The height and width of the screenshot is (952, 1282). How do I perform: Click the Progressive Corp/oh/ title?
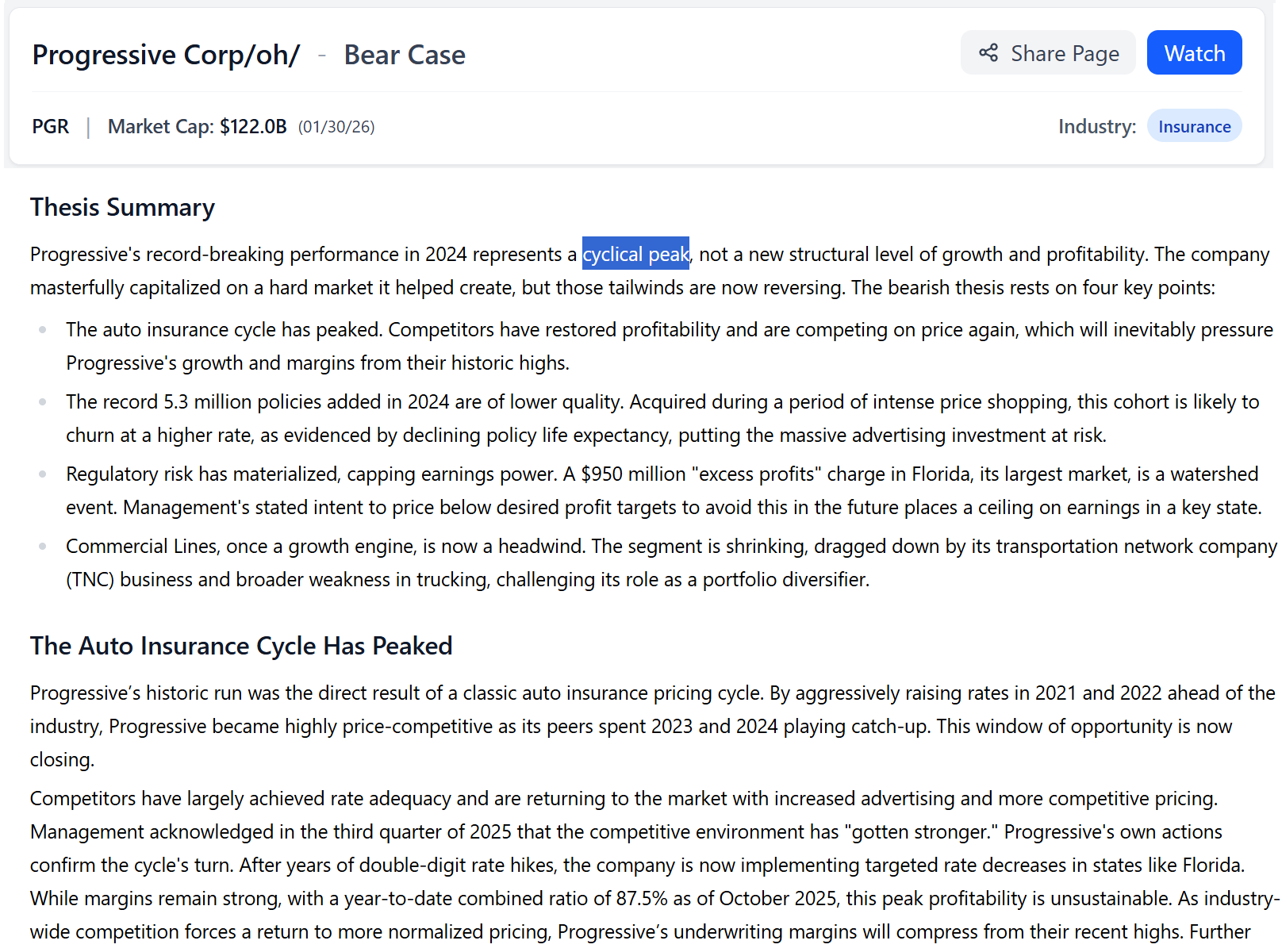coord(165,55)
